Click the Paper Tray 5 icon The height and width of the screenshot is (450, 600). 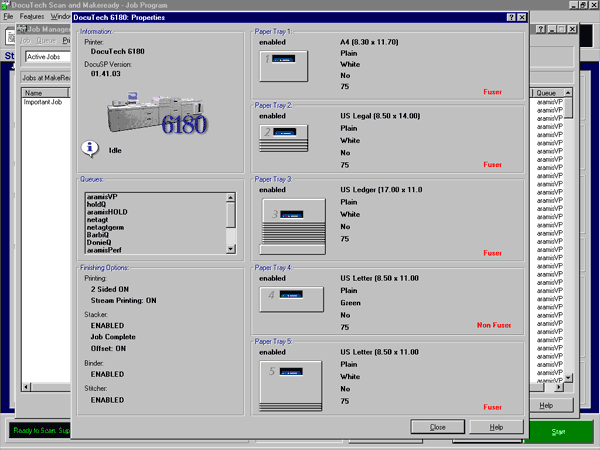point(291,386)
